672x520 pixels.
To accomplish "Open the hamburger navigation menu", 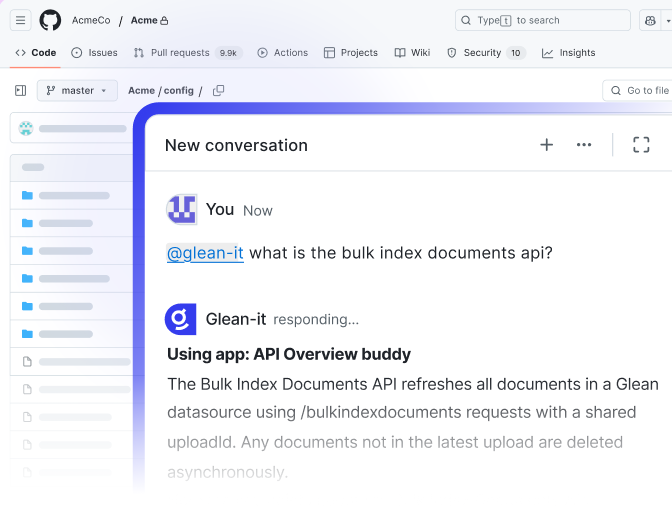I will [x=20, y=20].
